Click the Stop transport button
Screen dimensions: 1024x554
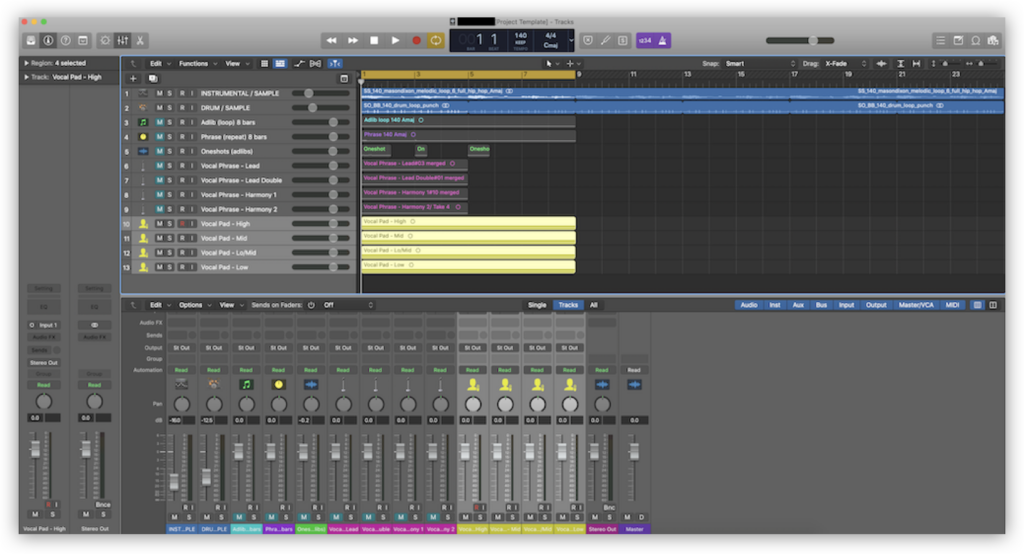[x=374, y=41]
